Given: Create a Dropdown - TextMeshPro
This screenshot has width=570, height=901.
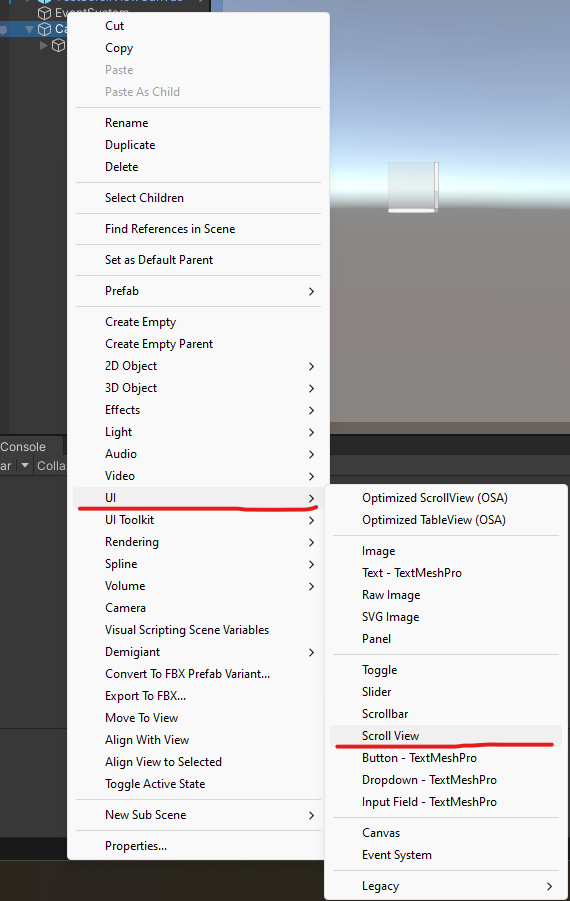Looking at the screenshot, I should click(x=446, y=780).
